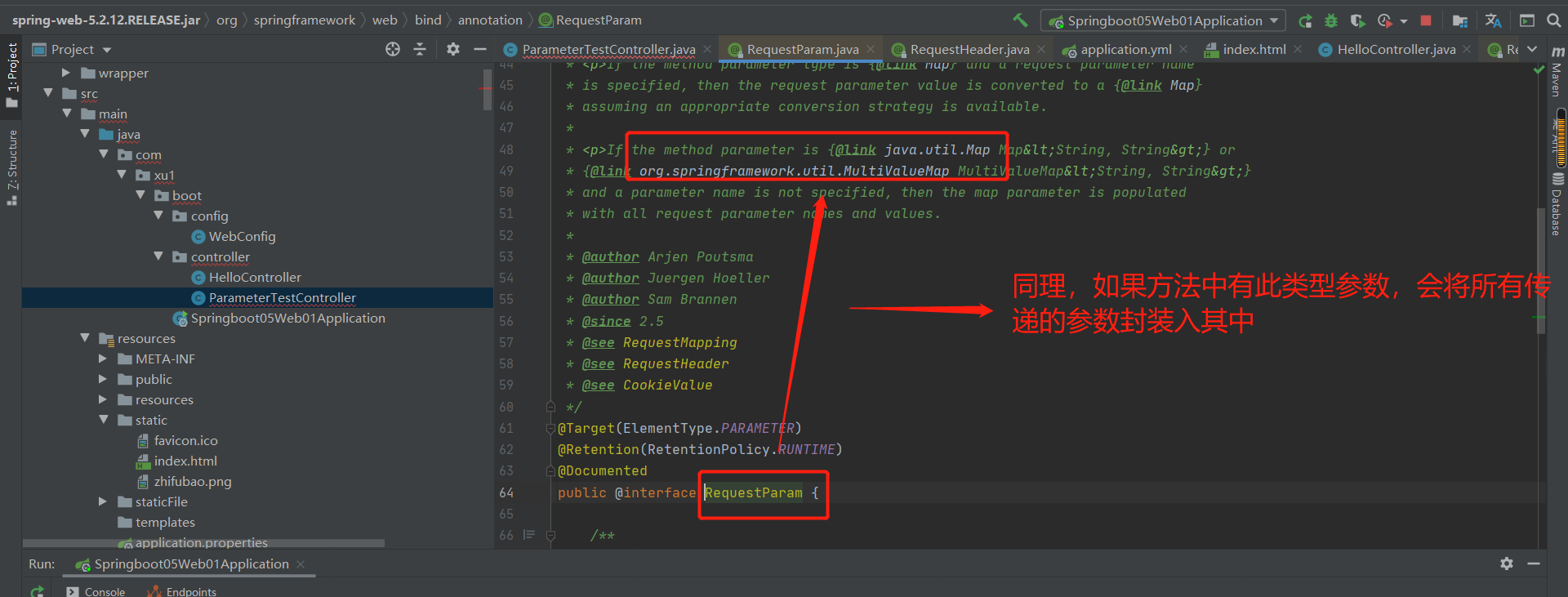
Task: Open Project panel settings gear
Action: 453,49
